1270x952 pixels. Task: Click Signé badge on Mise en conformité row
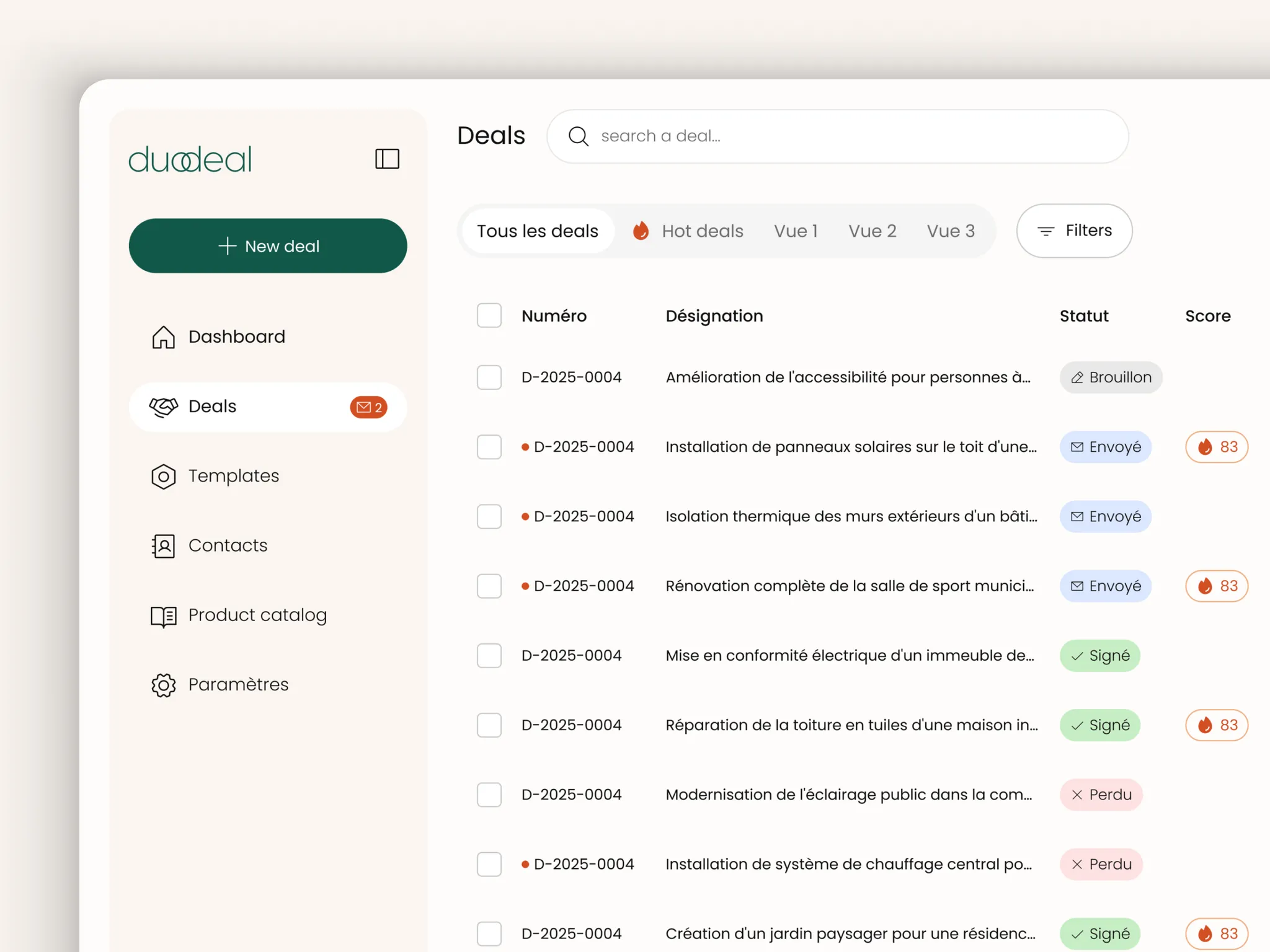point(1100,656)
